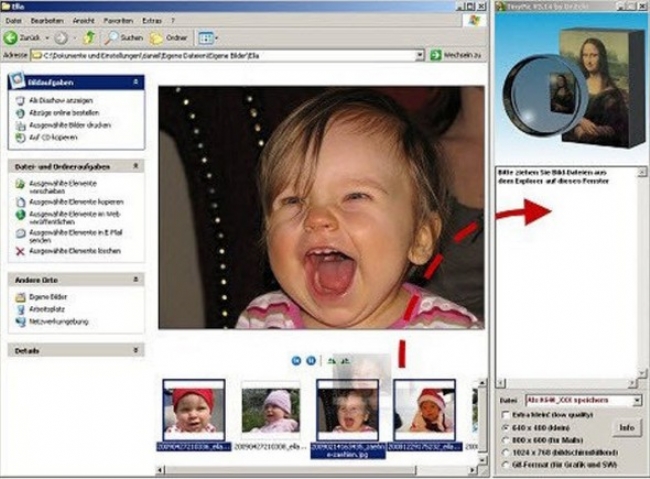650x479 pixels.
Task: Expand the Details panel section
Action: pos(136,351)
